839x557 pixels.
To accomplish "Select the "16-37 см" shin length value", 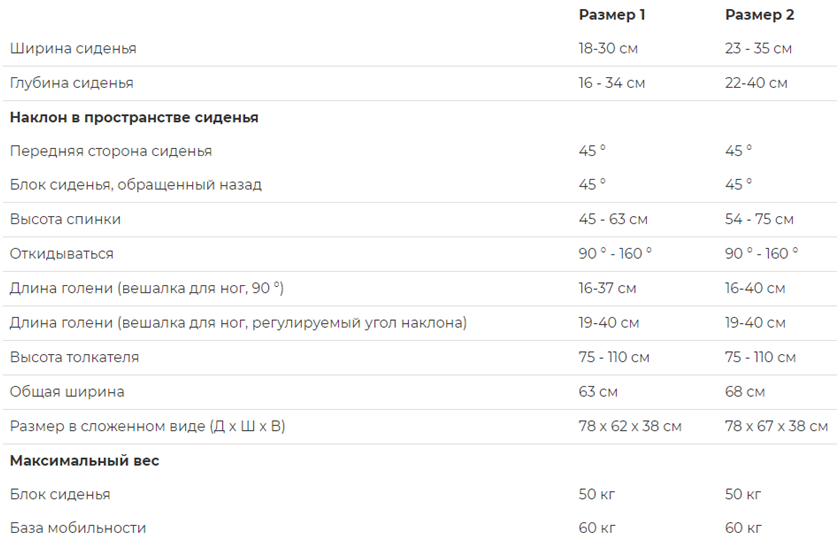I will 607,289.
